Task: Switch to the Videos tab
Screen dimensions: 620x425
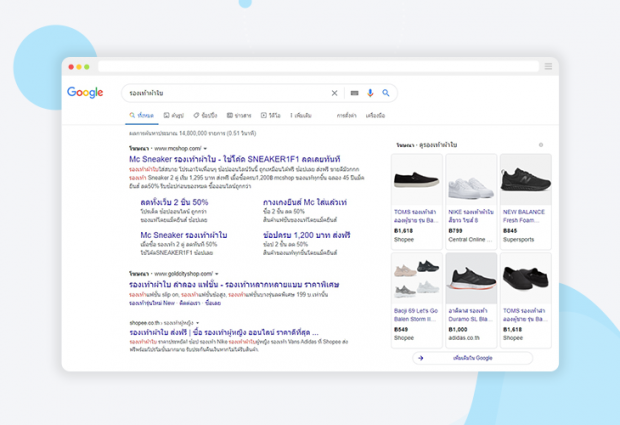Action: [x=270, y=115]
